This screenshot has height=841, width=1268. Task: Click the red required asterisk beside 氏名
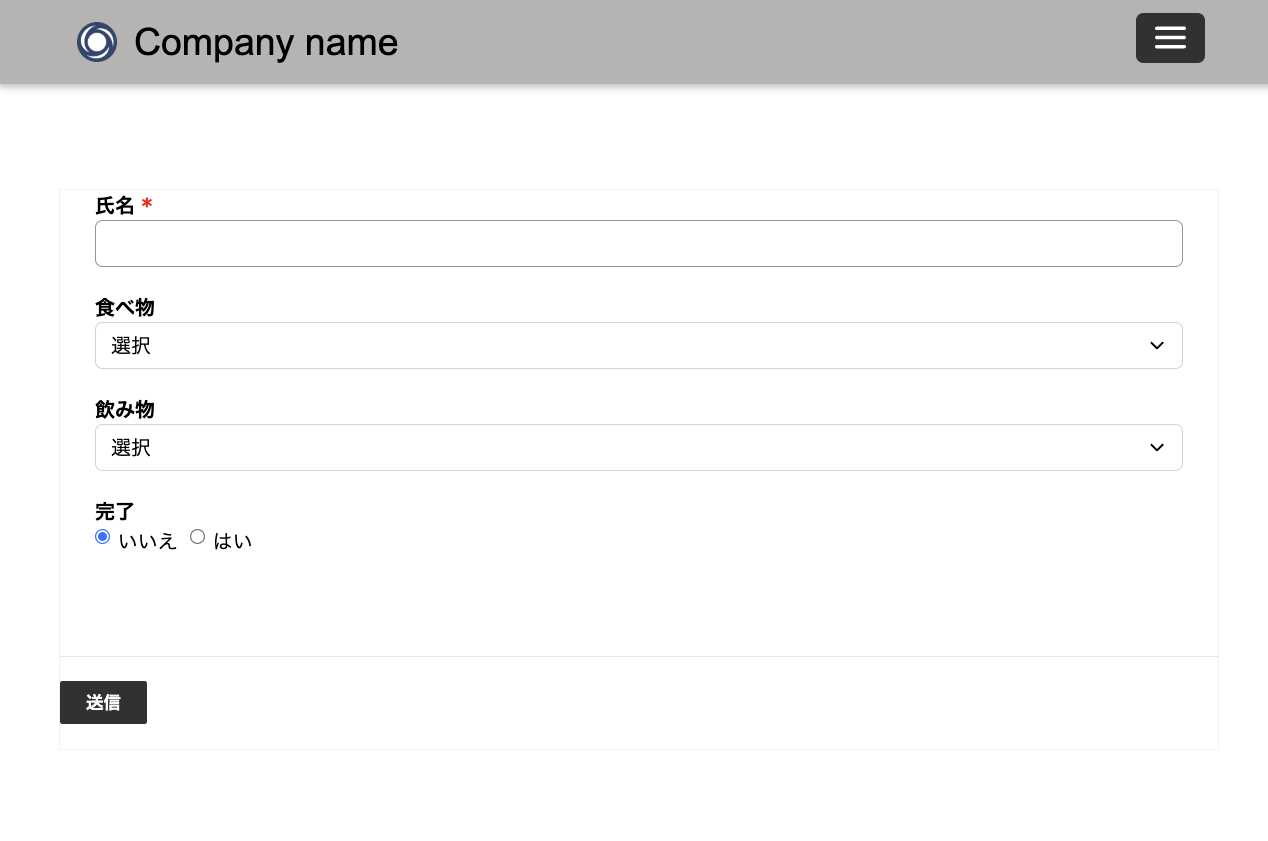(147, 205)
